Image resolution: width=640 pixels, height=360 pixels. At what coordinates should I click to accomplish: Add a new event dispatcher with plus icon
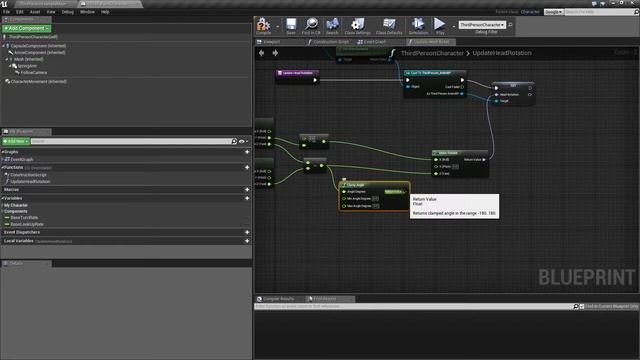(x=247, y=232)
